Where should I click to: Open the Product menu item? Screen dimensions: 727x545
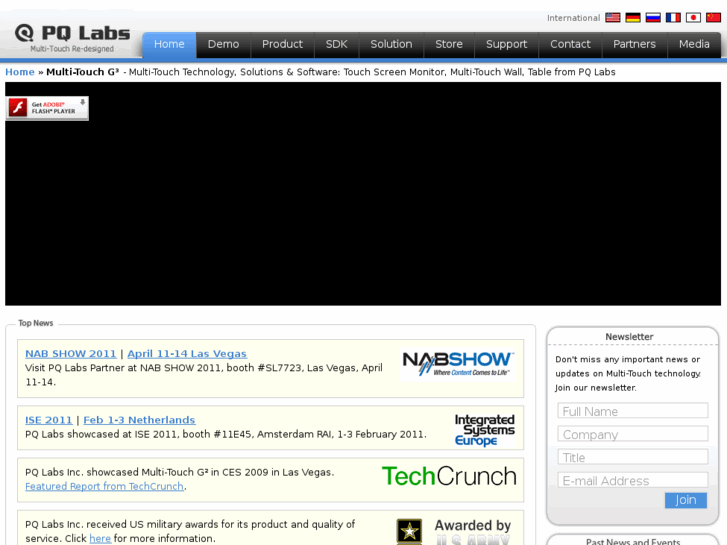point(282,45)
